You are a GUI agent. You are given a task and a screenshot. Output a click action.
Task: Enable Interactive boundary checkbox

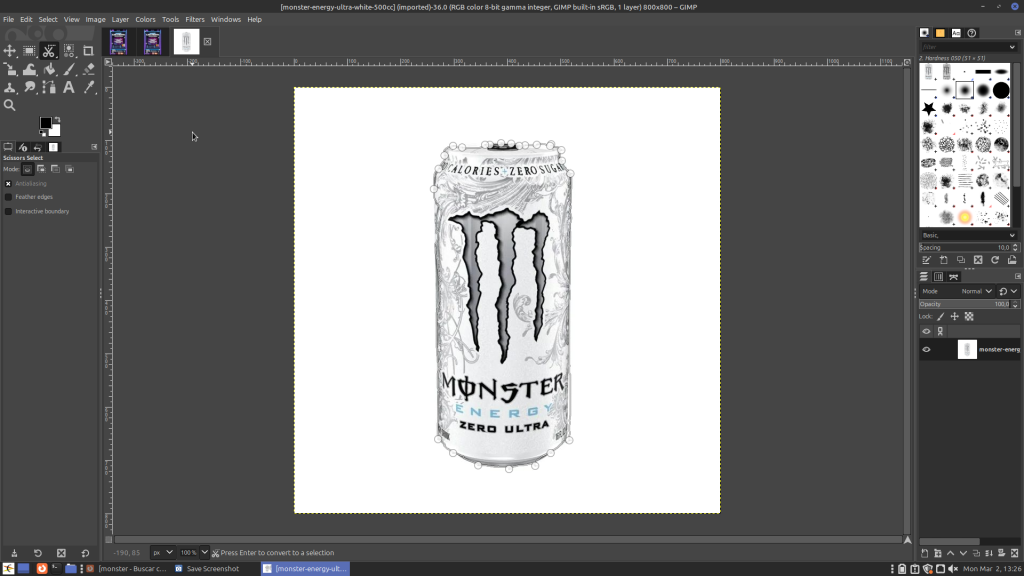pos(9,211)
